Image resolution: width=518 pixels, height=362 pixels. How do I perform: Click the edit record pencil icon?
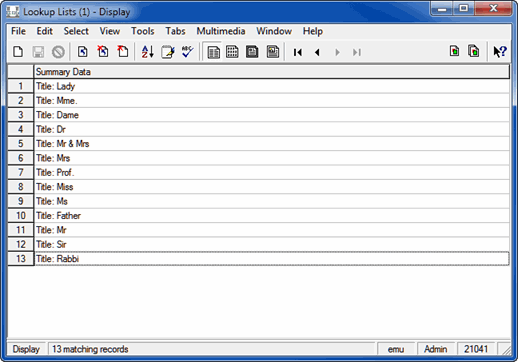tap(168, 52)
